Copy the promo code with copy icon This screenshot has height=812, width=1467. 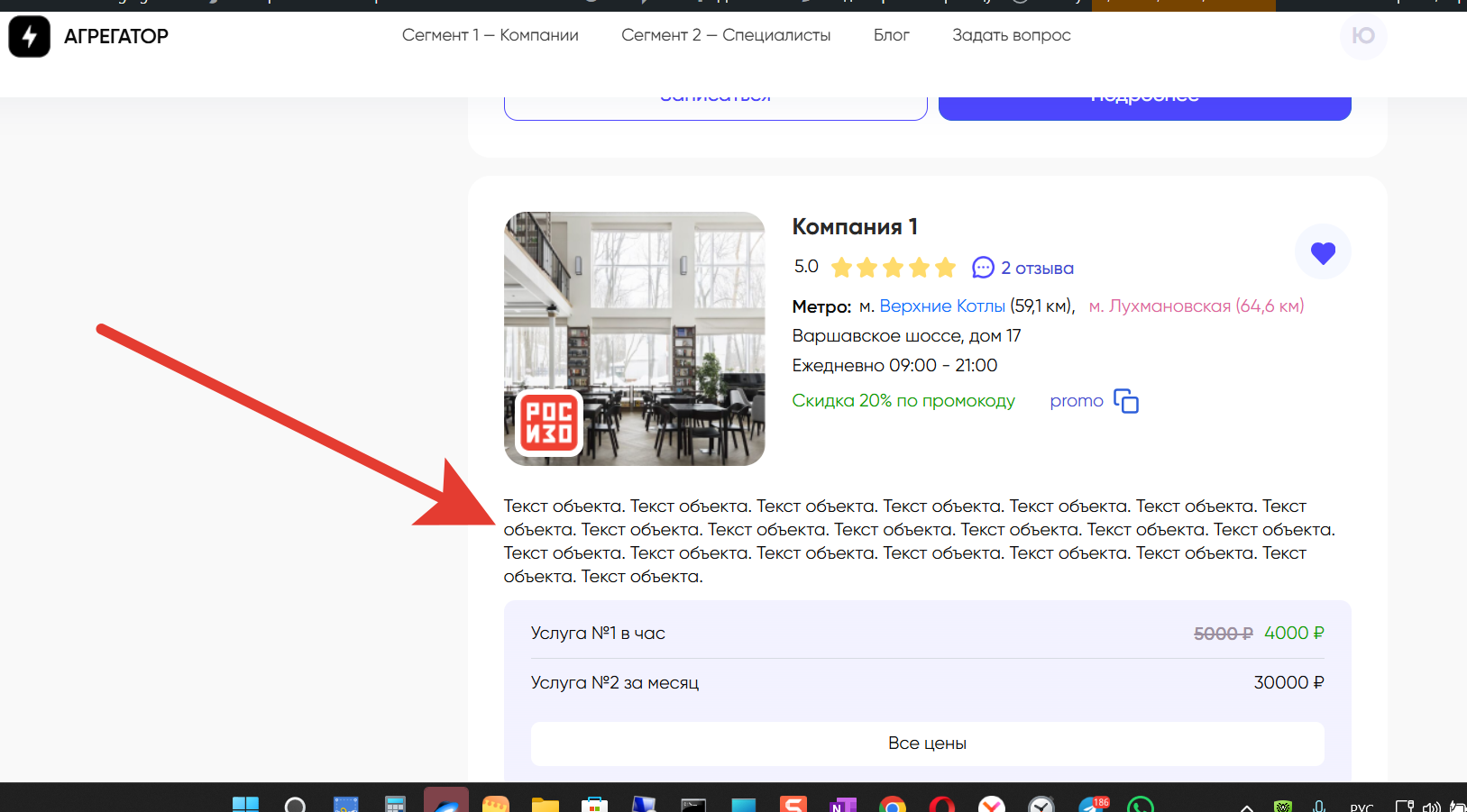click(x=1125, y=401)
